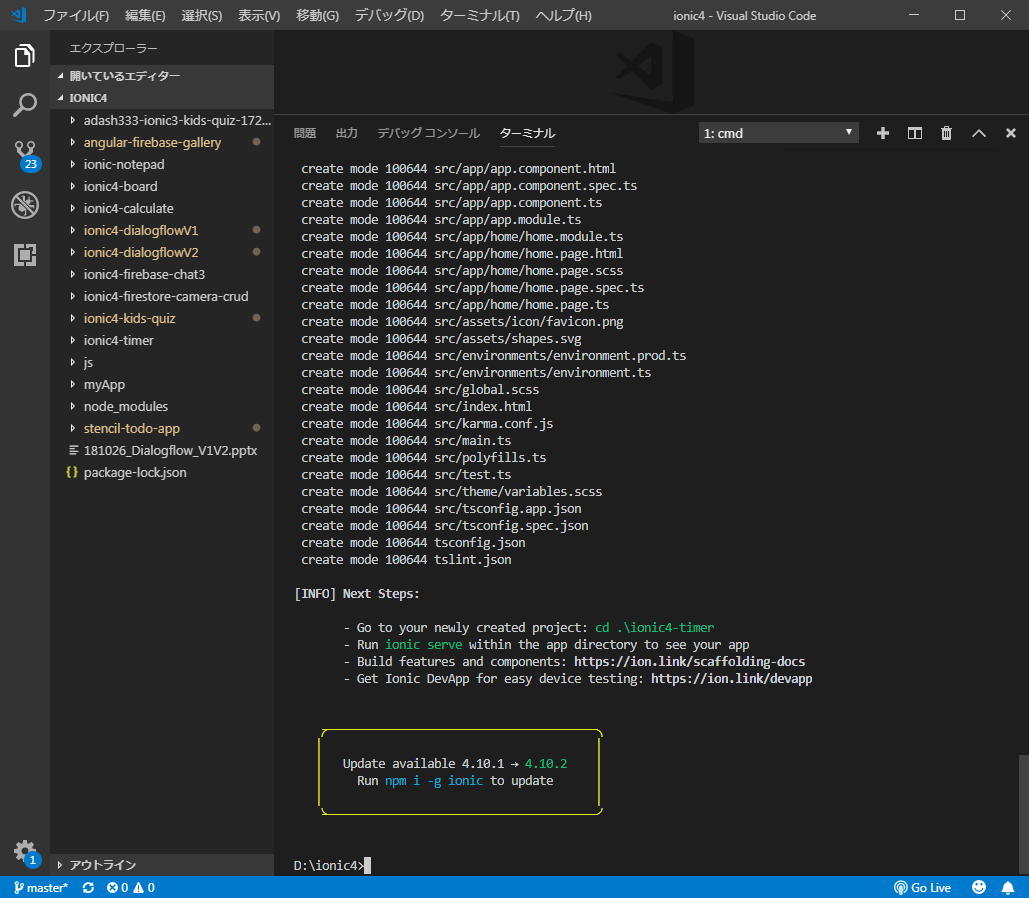Screen dimensions: 1029x898
Task: Open the Selection (選択) menu
Action: pos(201,15)
